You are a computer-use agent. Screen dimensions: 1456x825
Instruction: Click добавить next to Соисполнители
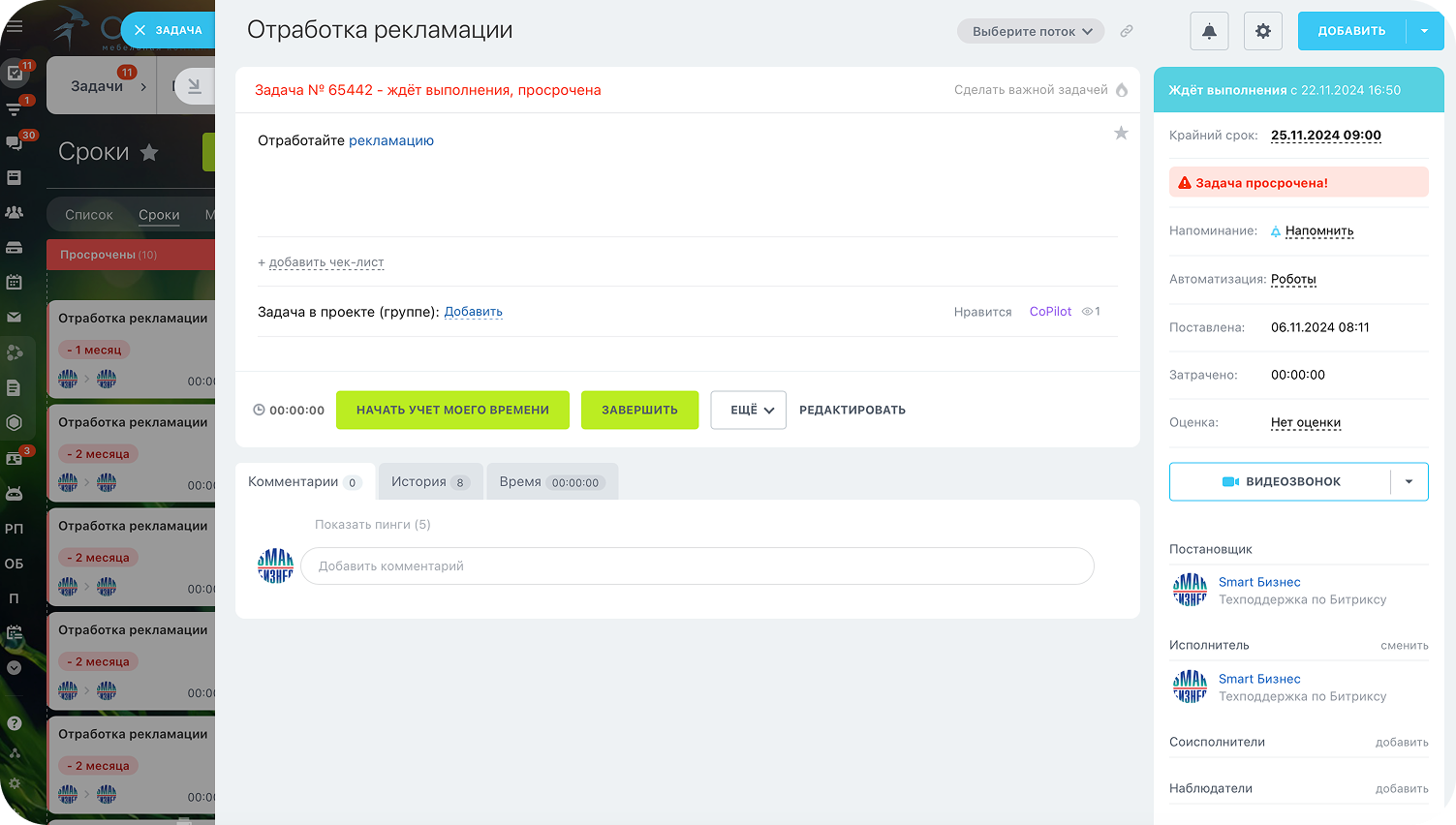(1402, 743)
